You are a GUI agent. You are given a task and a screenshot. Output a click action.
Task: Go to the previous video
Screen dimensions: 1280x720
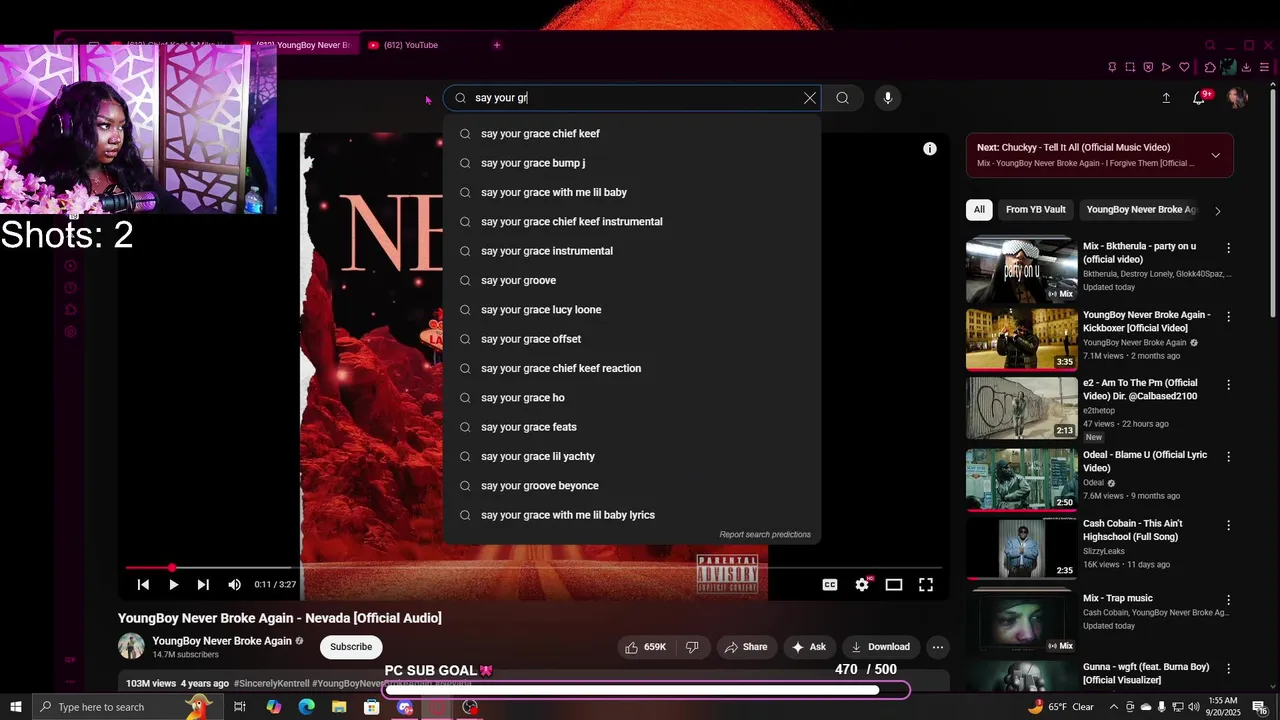click(143, 585)
